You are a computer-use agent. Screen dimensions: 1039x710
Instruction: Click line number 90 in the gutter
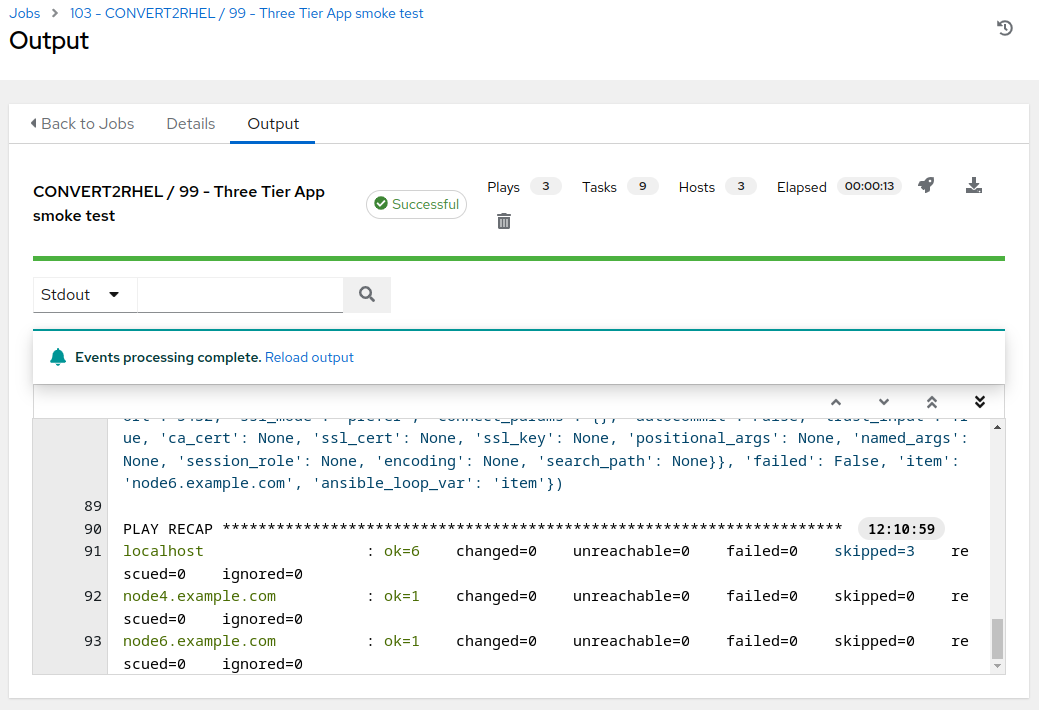coord(93,529)
